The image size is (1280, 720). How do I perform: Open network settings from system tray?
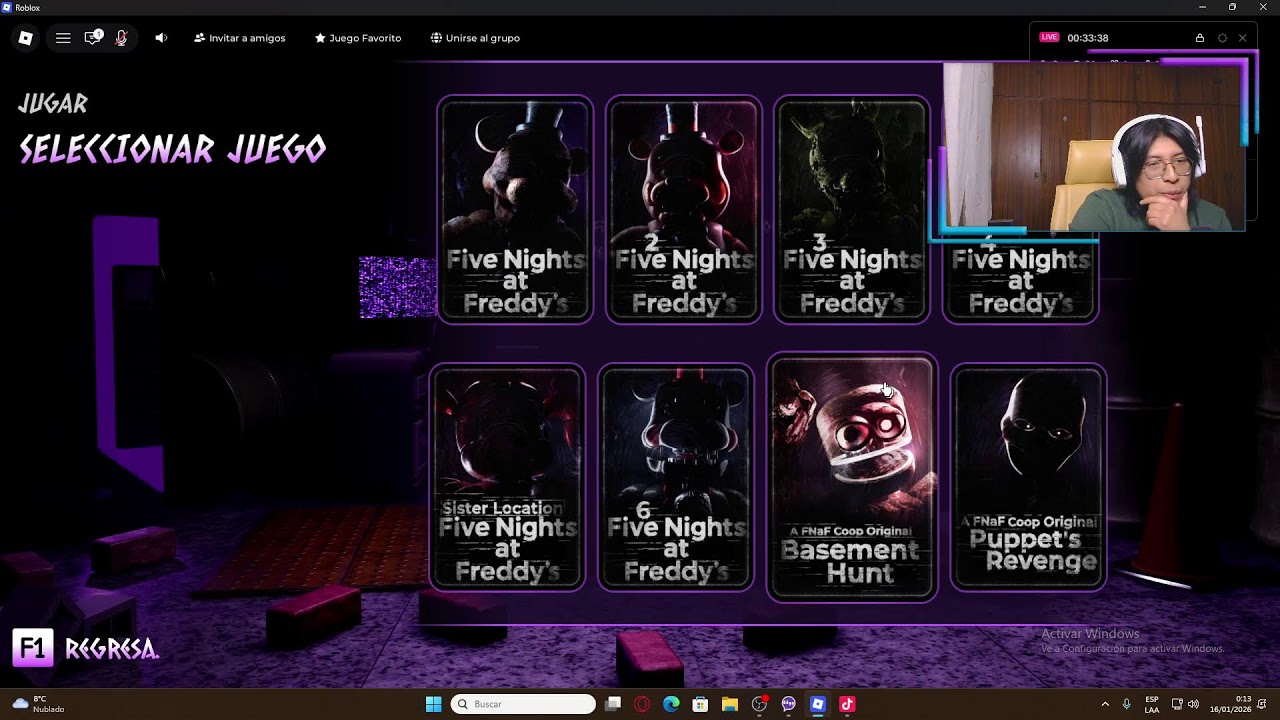[1177, 704]
